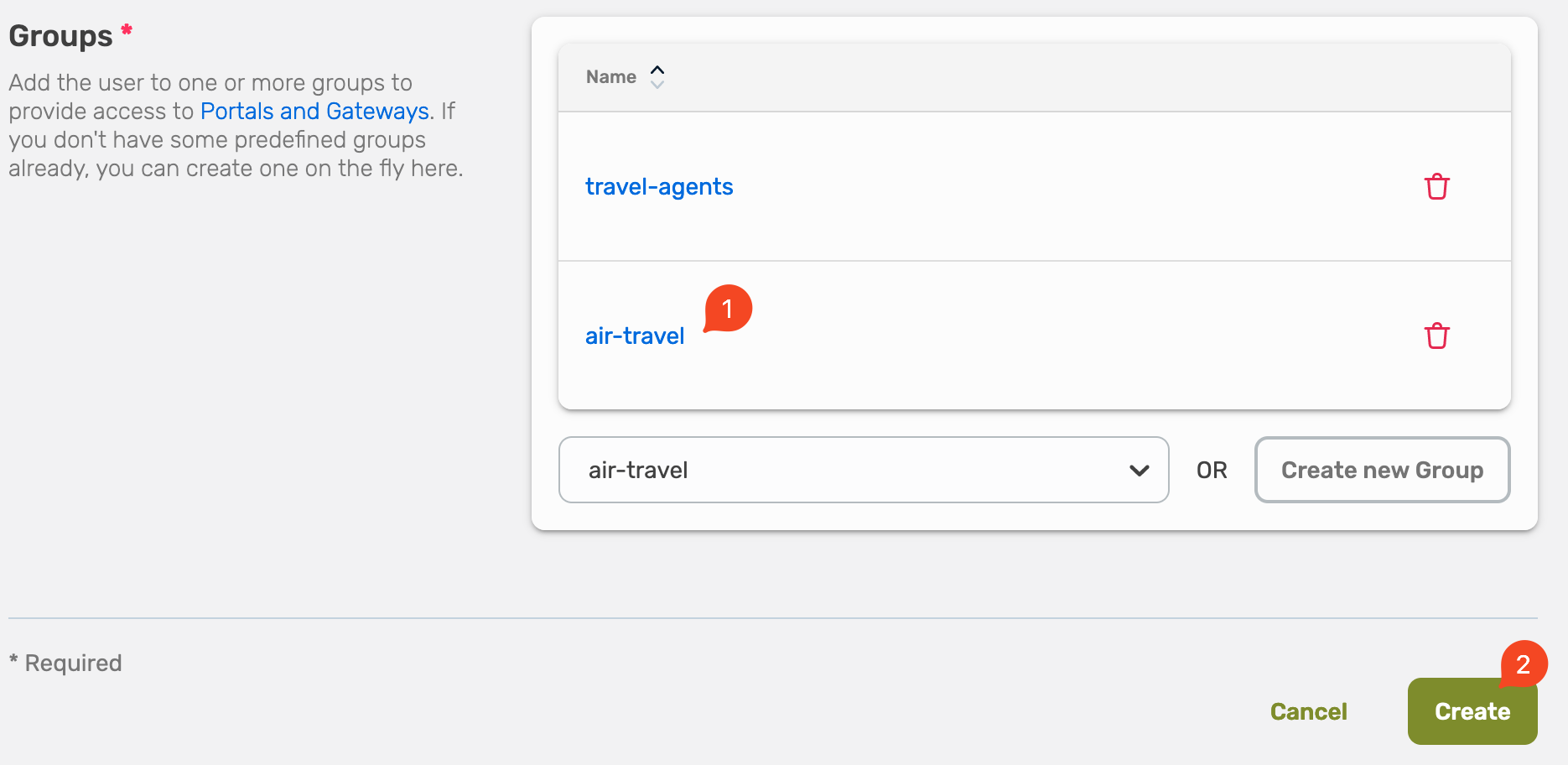
Task: Sort group names ascending with the up chevron
Action: (x=657, y=69)
